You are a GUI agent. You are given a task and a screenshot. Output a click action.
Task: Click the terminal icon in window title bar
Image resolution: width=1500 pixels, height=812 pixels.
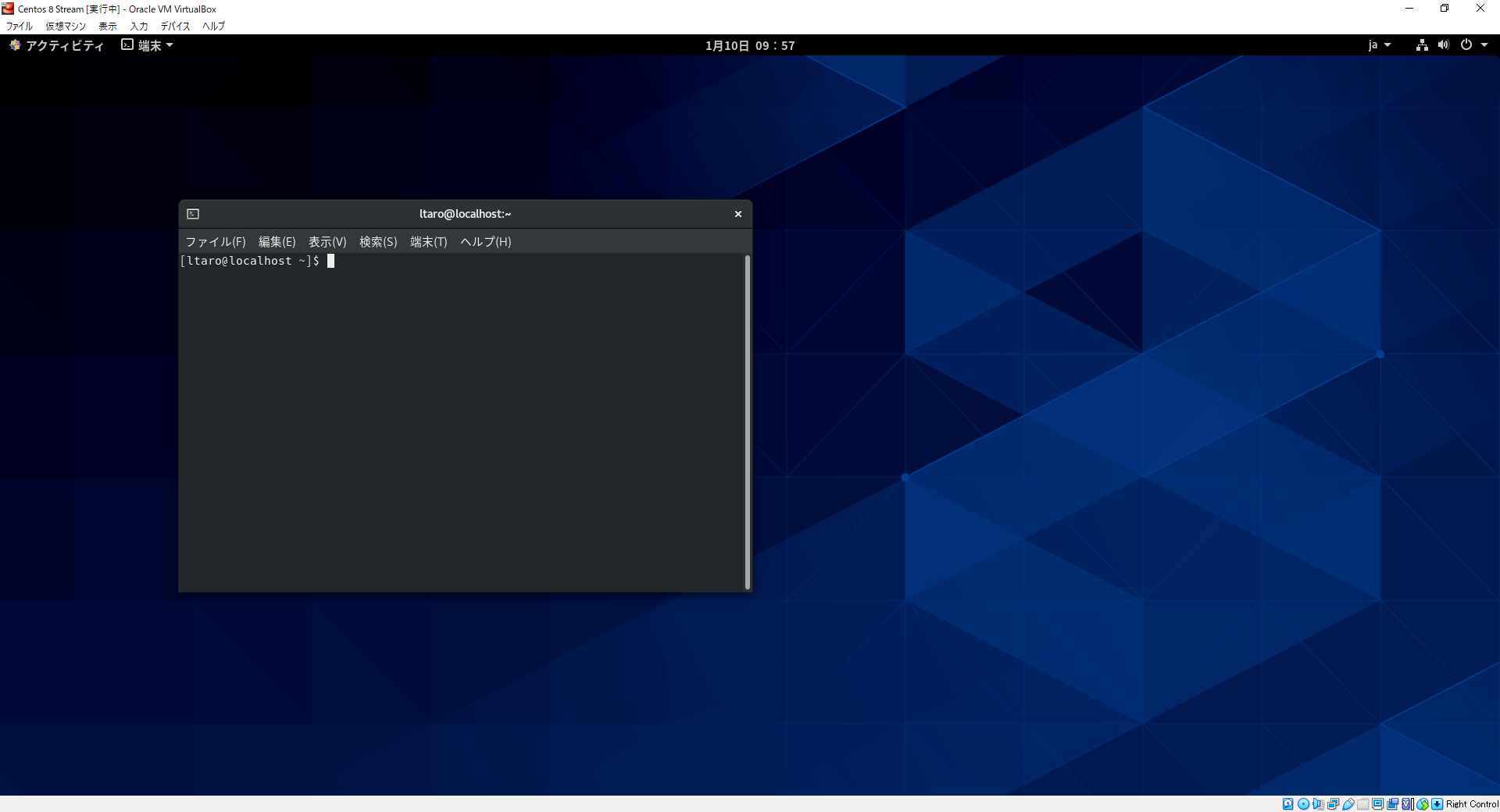193,214
